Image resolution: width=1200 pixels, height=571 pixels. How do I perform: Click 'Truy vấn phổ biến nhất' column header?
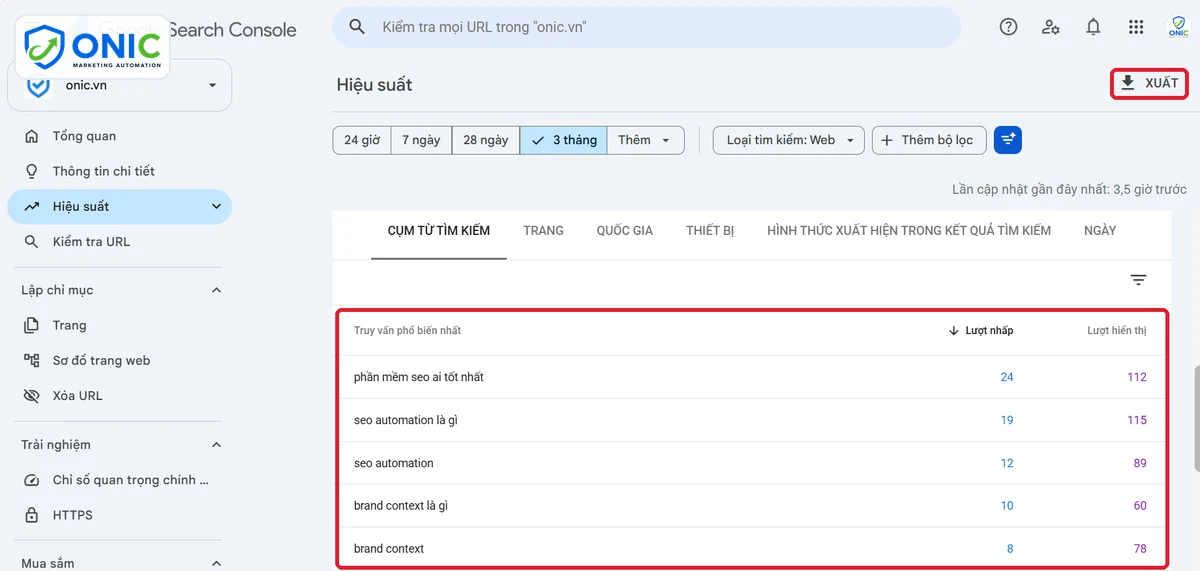click(407, 331)
